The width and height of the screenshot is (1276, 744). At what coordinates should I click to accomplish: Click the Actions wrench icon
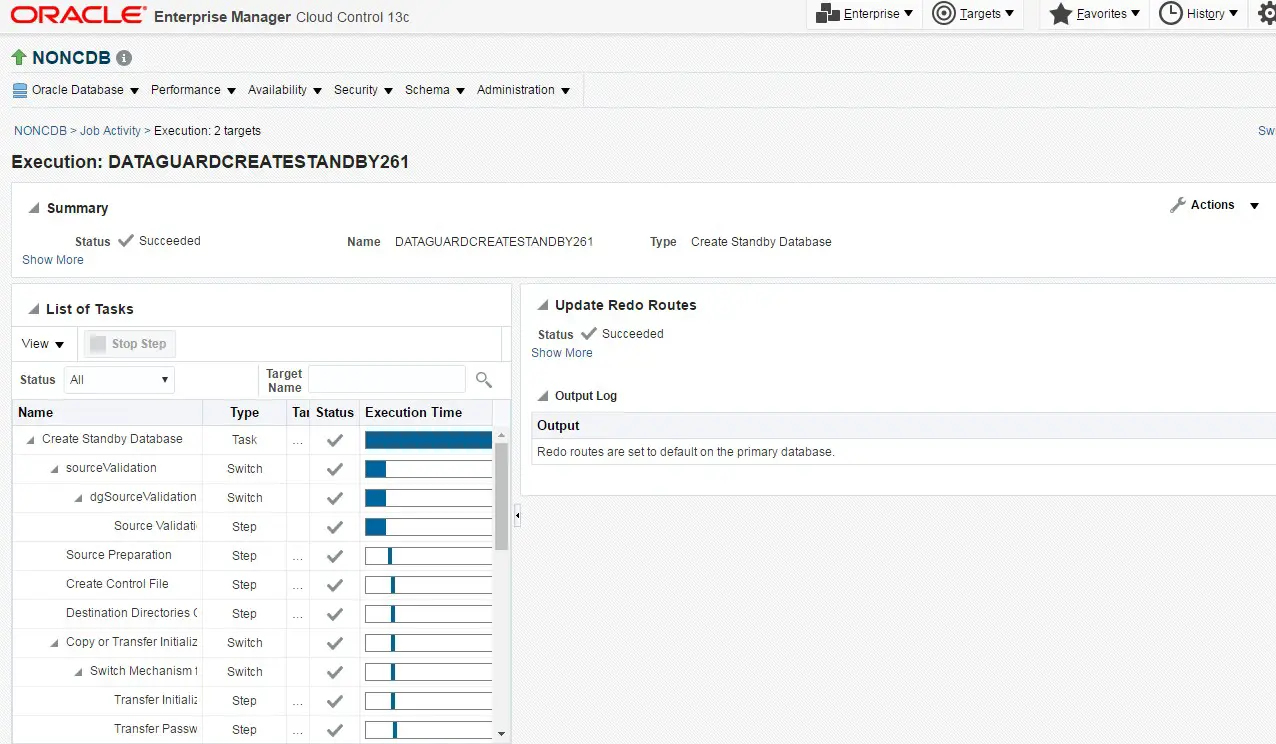pos(1178,205)
